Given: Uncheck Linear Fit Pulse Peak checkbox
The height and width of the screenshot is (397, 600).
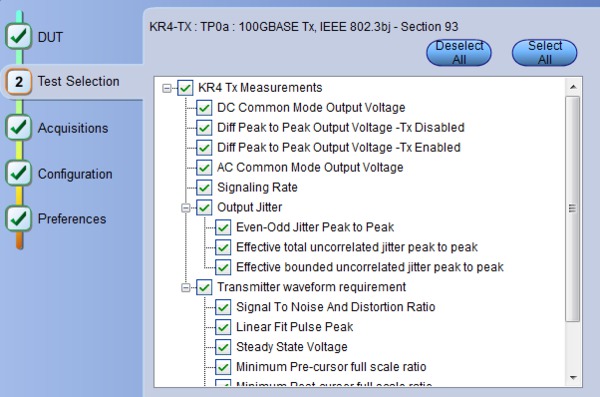Looking at the screenshot, I should click(223, 327).
